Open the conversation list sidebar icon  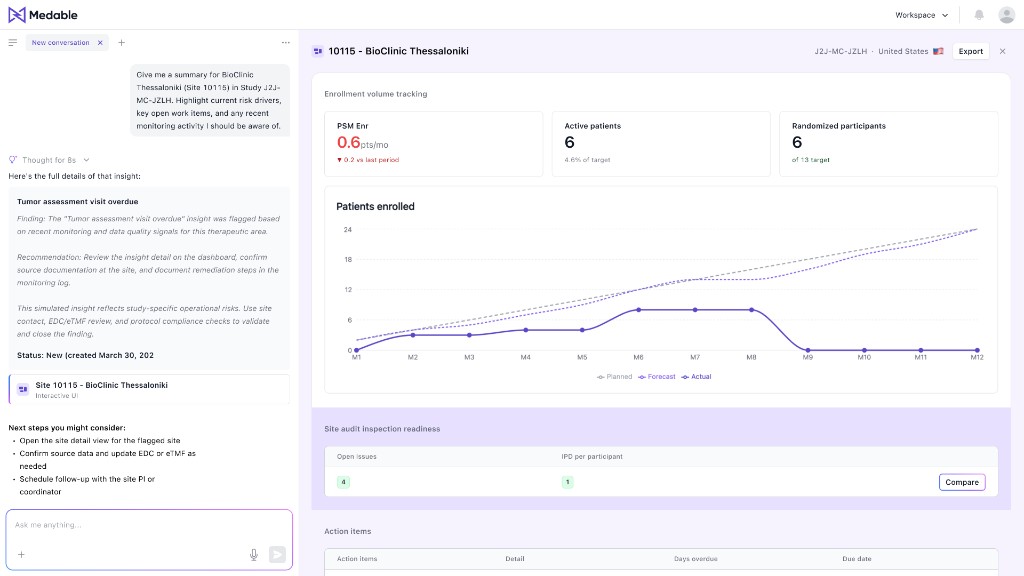coord(12,42)
